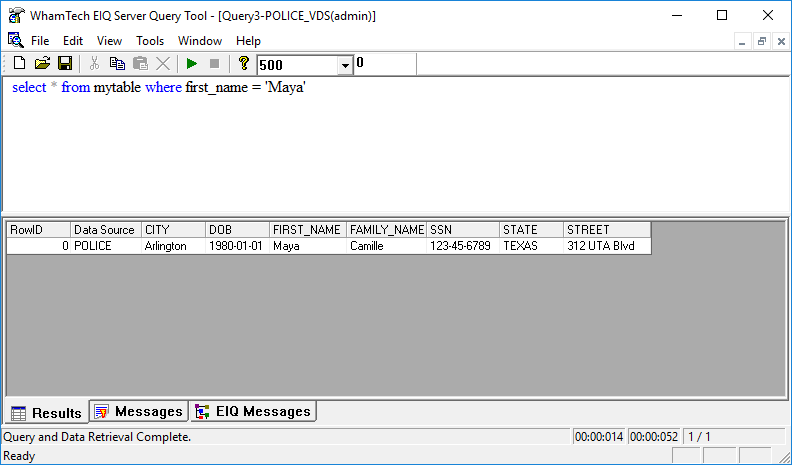Viewport: 792px width, 465px height.
Task: Close the inner query document window
Action: (781, 41)
